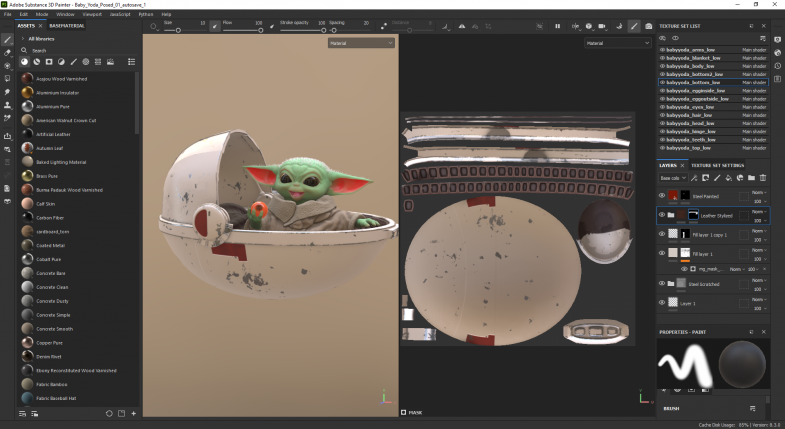Viewport: 785px width, 429px height.
Task: Add new asset with plus icon
Action: point(134,413)
